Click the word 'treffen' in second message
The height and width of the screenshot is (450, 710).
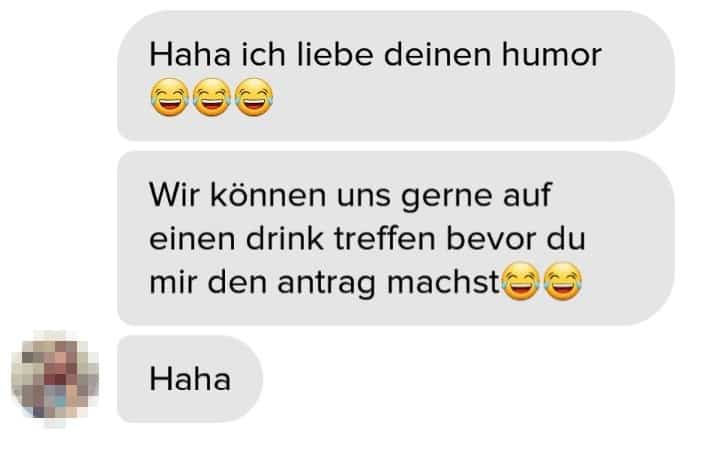[385, 239]
